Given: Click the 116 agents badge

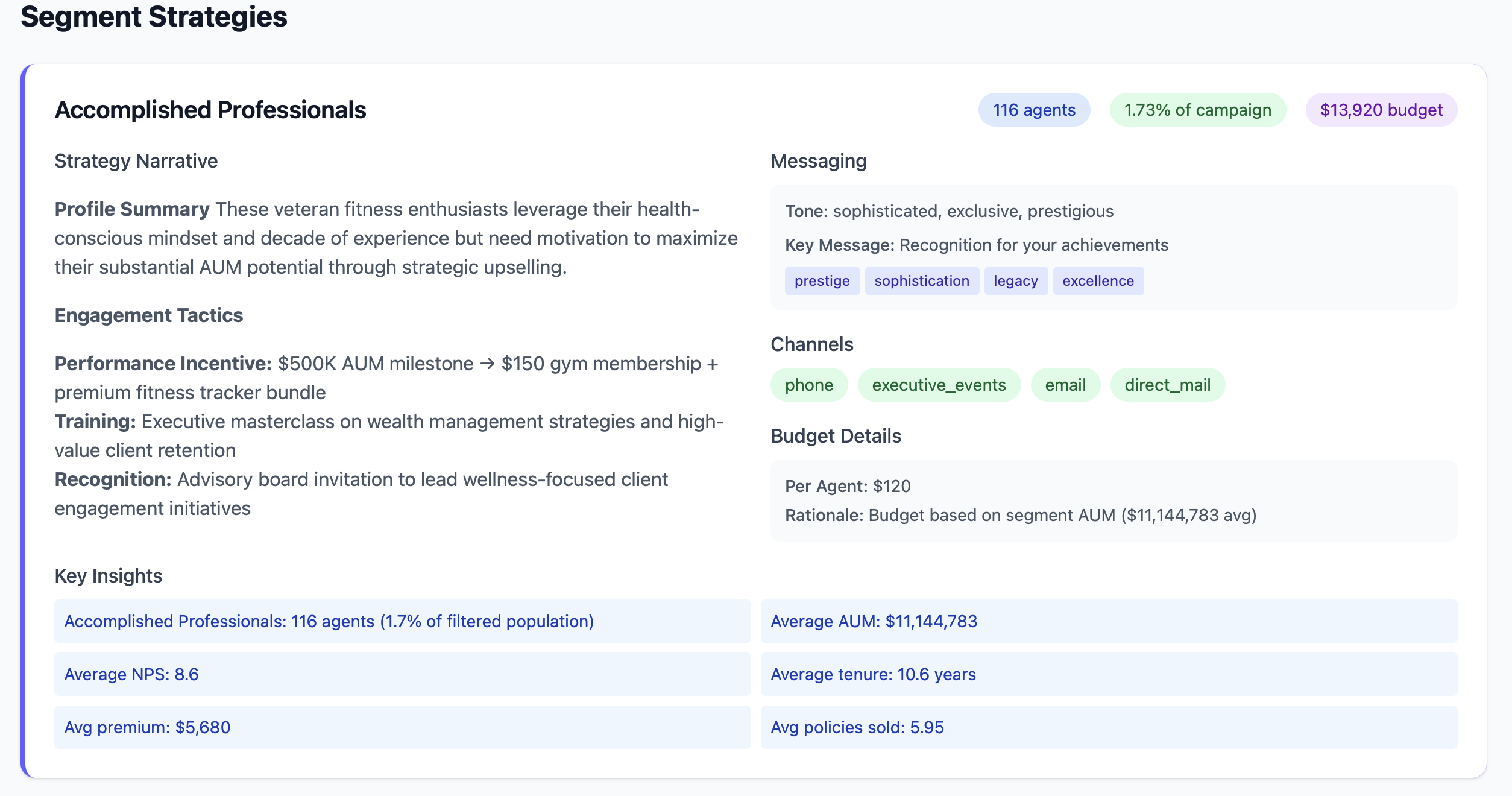Looking at the screenshot, I should (x=1034, y=110).
